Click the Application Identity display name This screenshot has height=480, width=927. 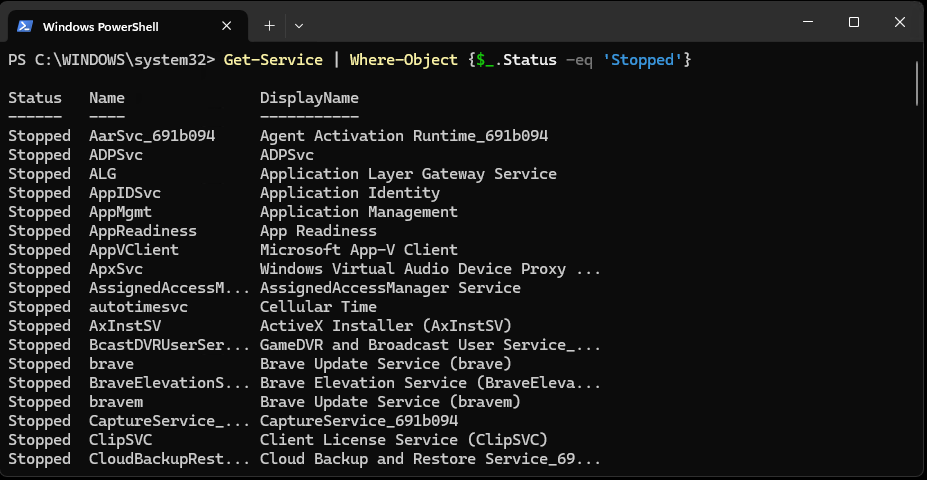coord(350,193)
